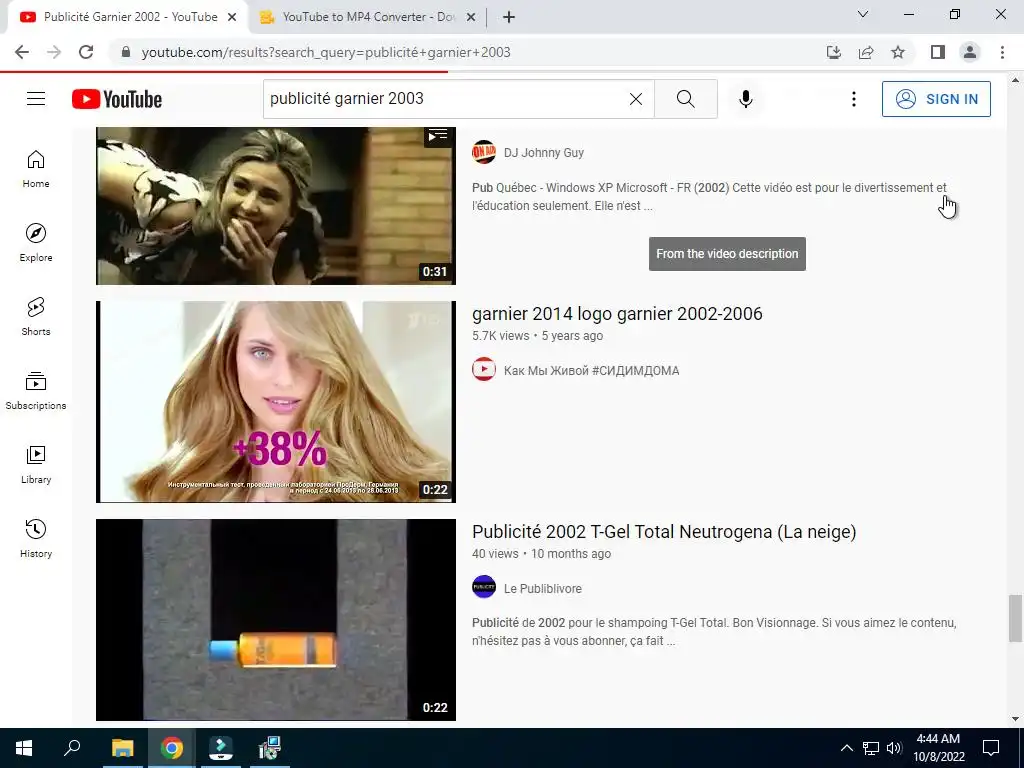1024x768 pixels.
Task: Switch to YouTube to MP4 Converter tab
Action: (x=367, y=17)
